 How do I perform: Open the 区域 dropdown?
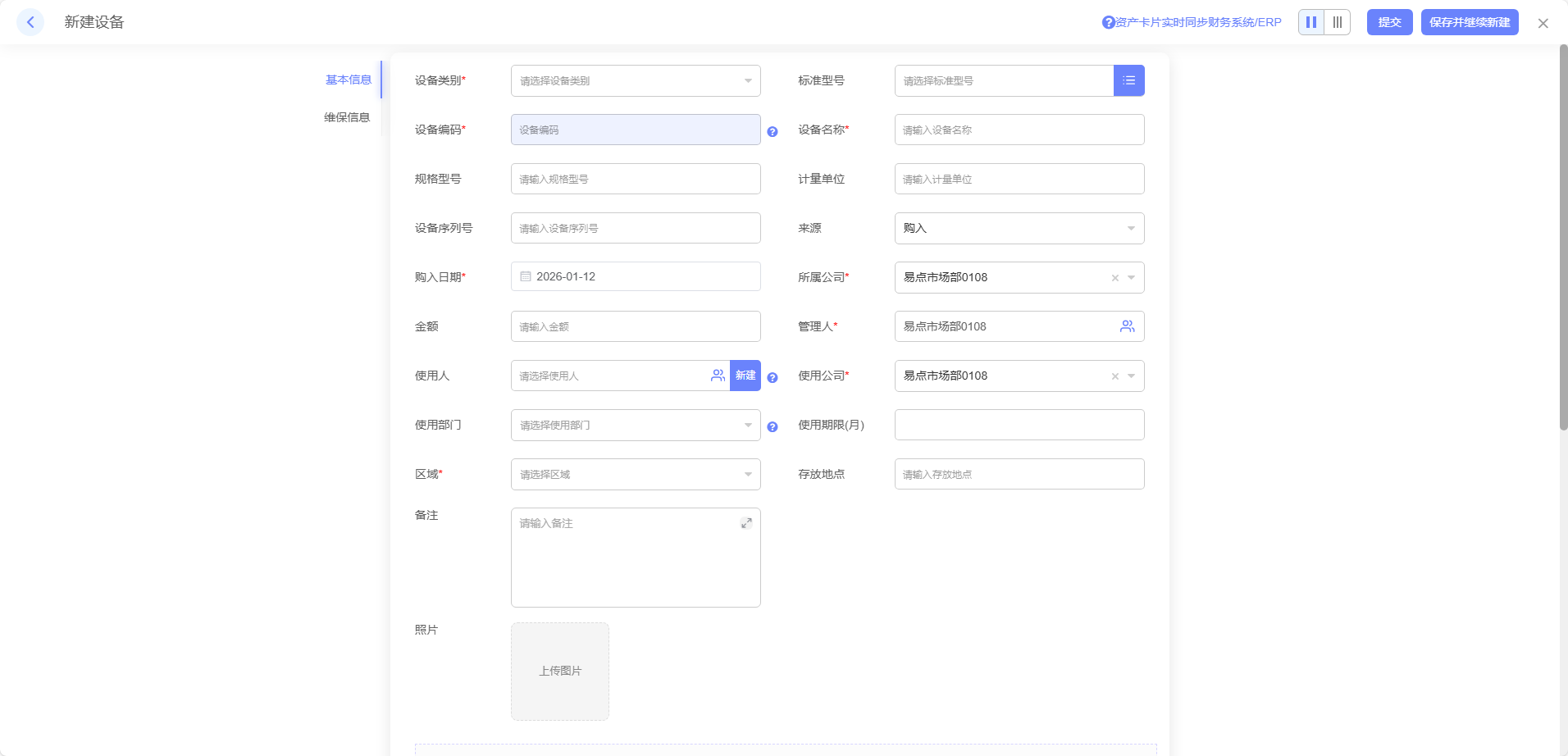(636, 474)
